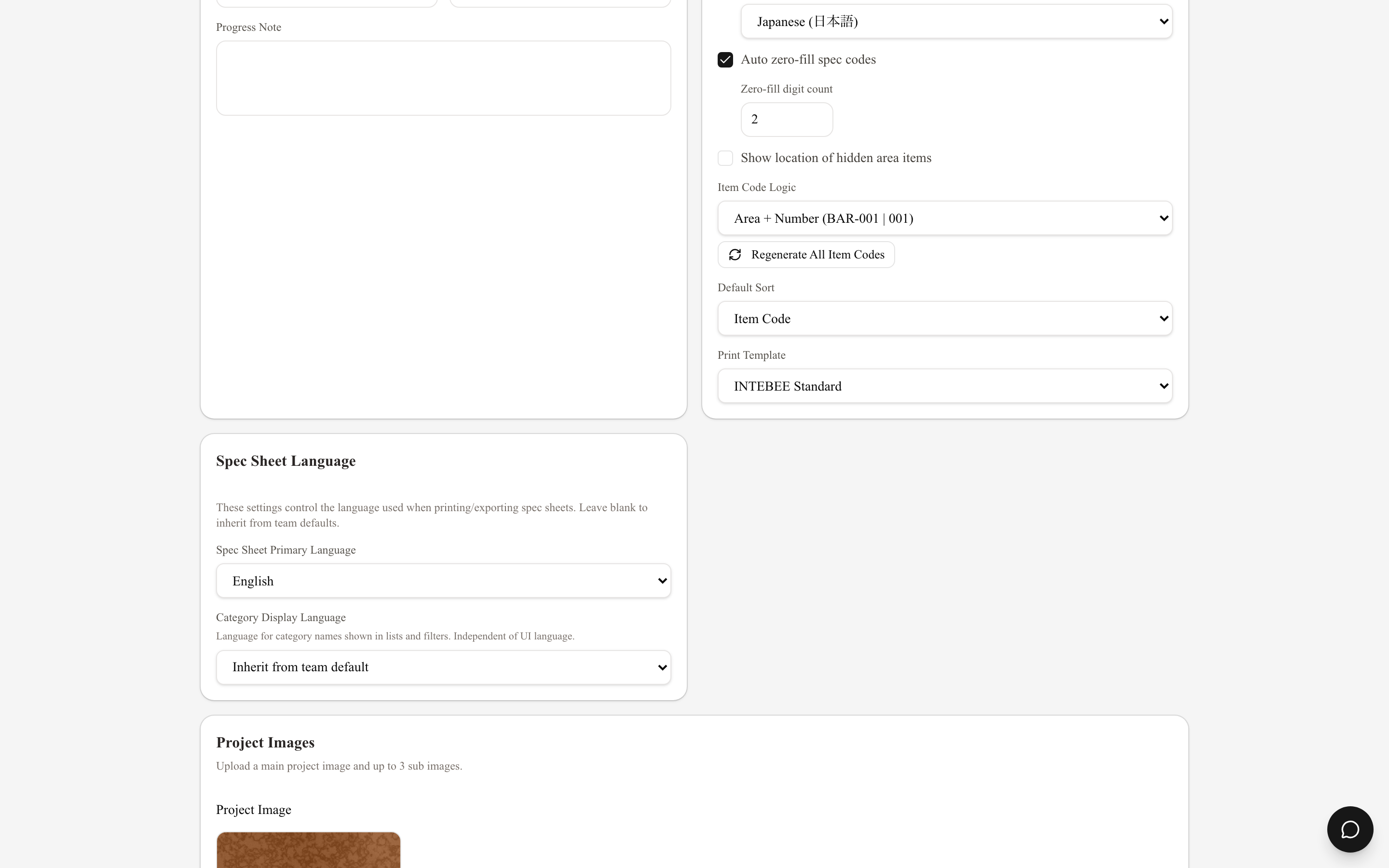The height and width of the screenshot is (868, 1389).
Task: Open the Item Code Logic dropdown
Action: point(945,218)
